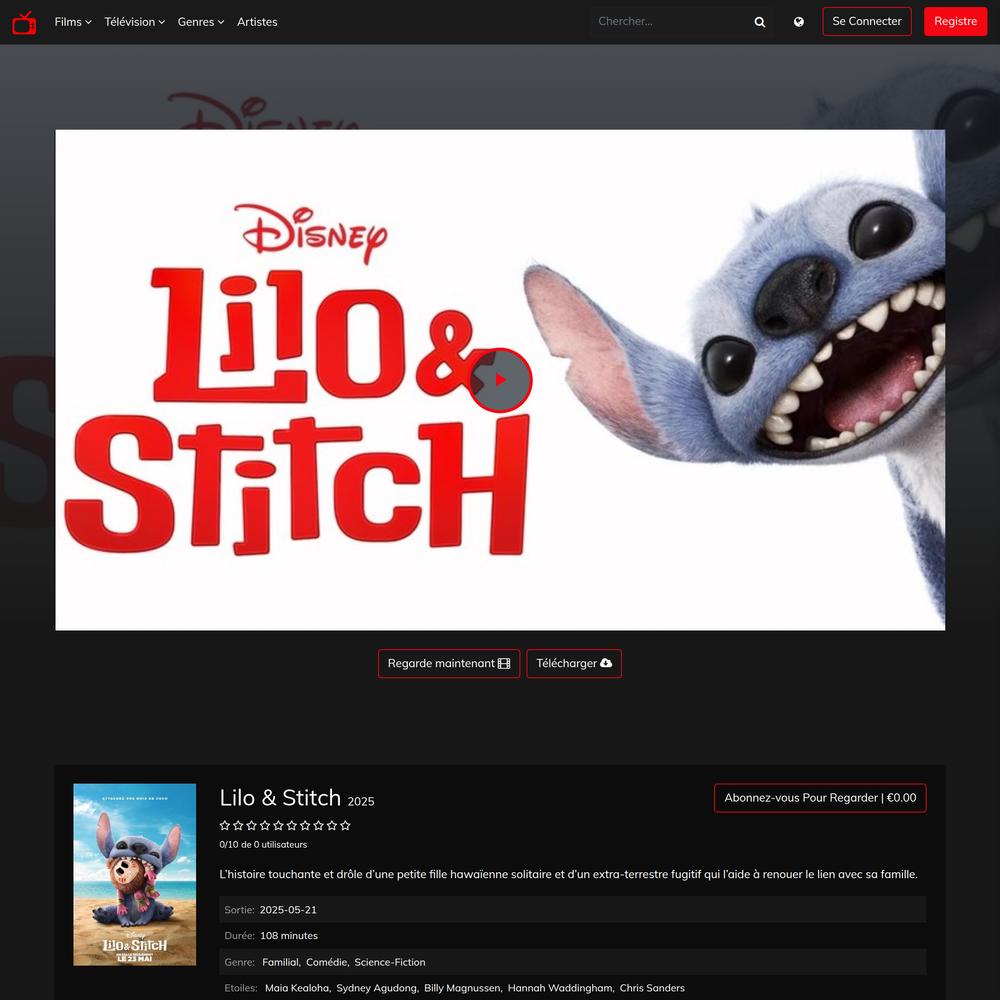Image resolution: width=1000 pixels, height=1000 pixels.
Task: Click the red TV site logo
Action: [24, 22]
